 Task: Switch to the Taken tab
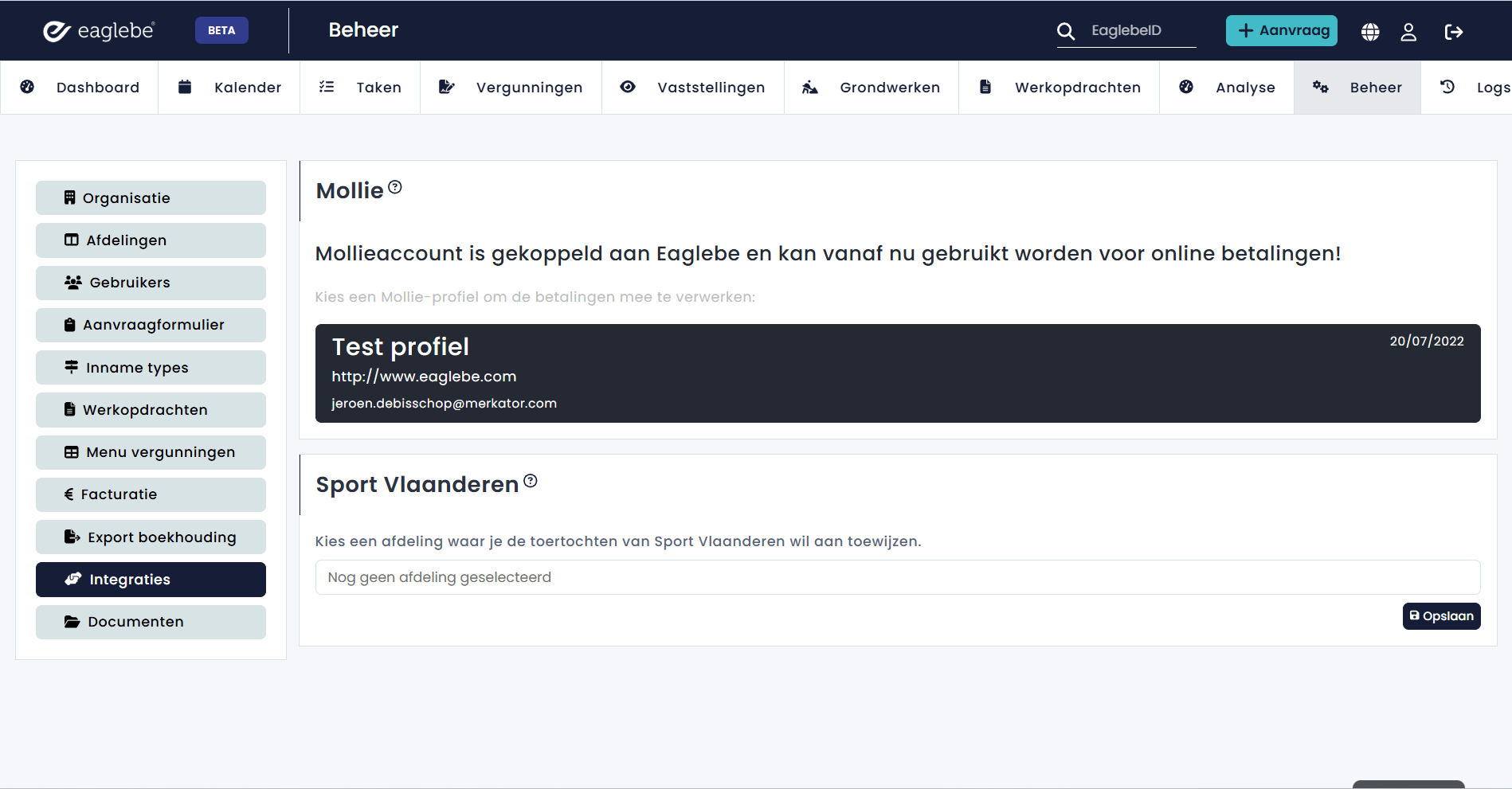360,88
